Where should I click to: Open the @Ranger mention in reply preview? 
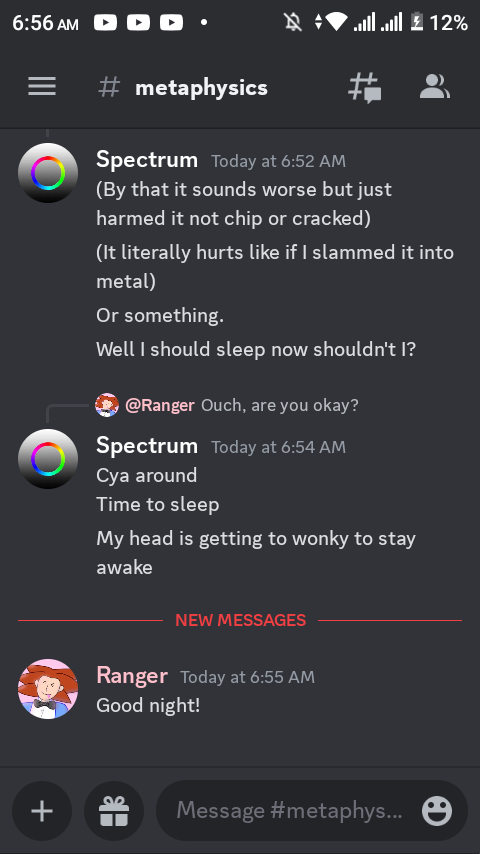tap(160, 405)
